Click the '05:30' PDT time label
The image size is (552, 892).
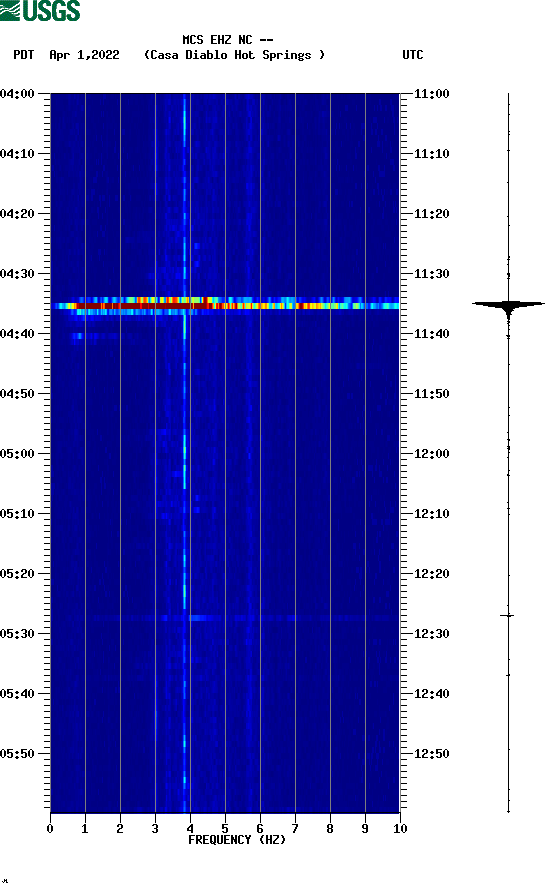point(18,634)
